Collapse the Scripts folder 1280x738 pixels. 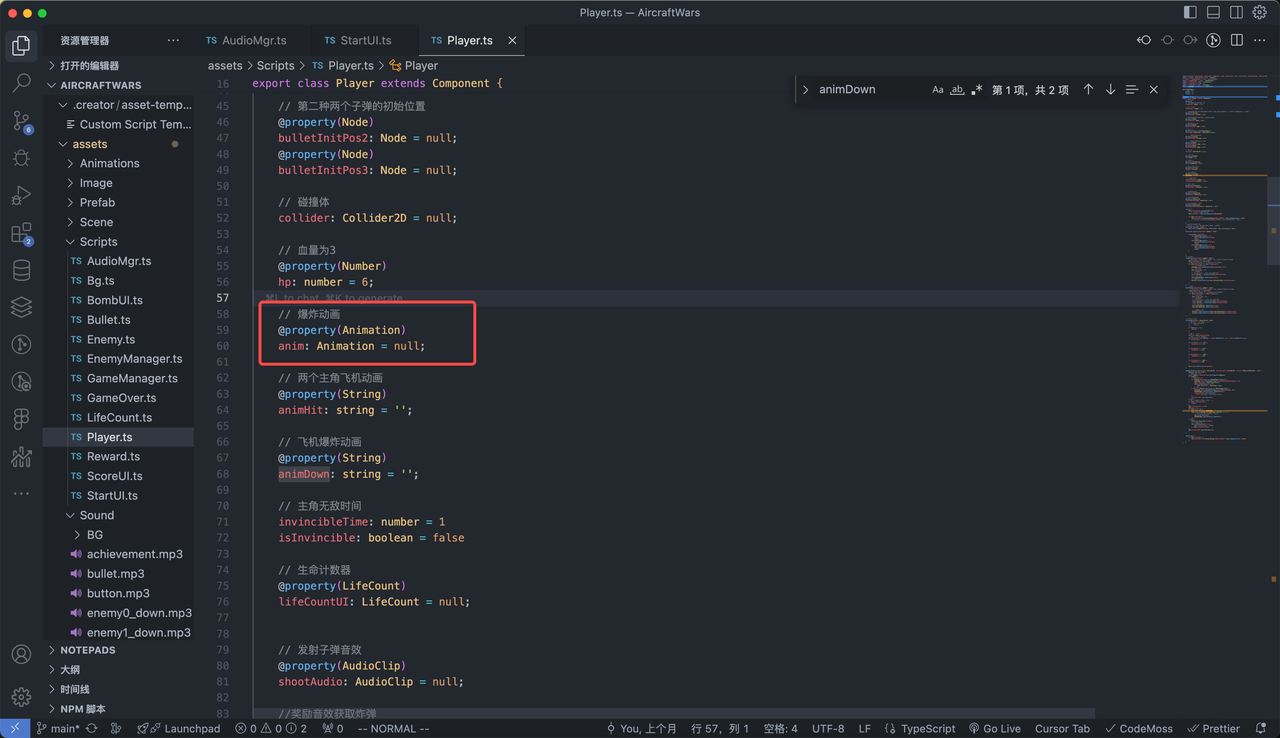tap(98, 242)
